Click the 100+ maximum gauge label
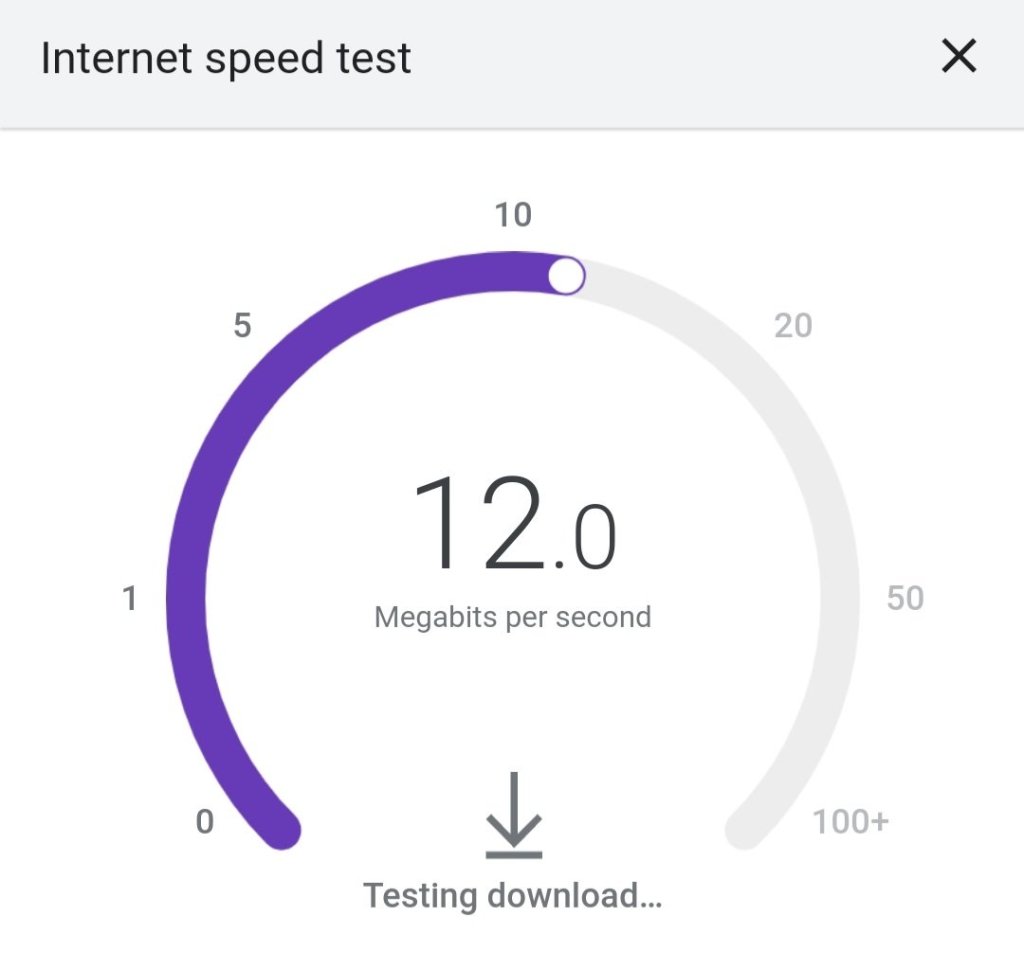The image size is (1024, 970). (x=850, y=822)
